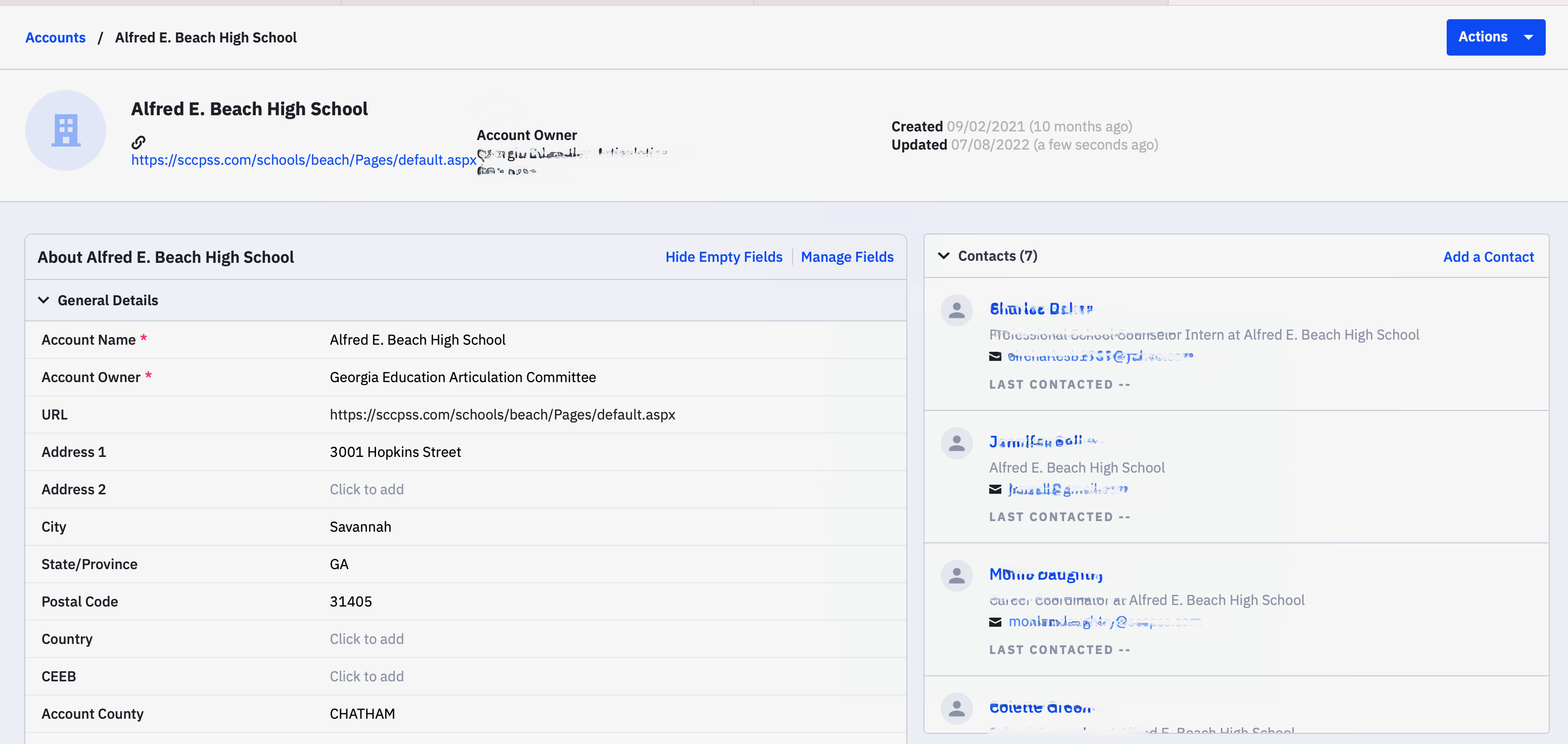Edit the Account Name value field
The height and width of the screenshot is (744, 1568).
tap(418, 340)
